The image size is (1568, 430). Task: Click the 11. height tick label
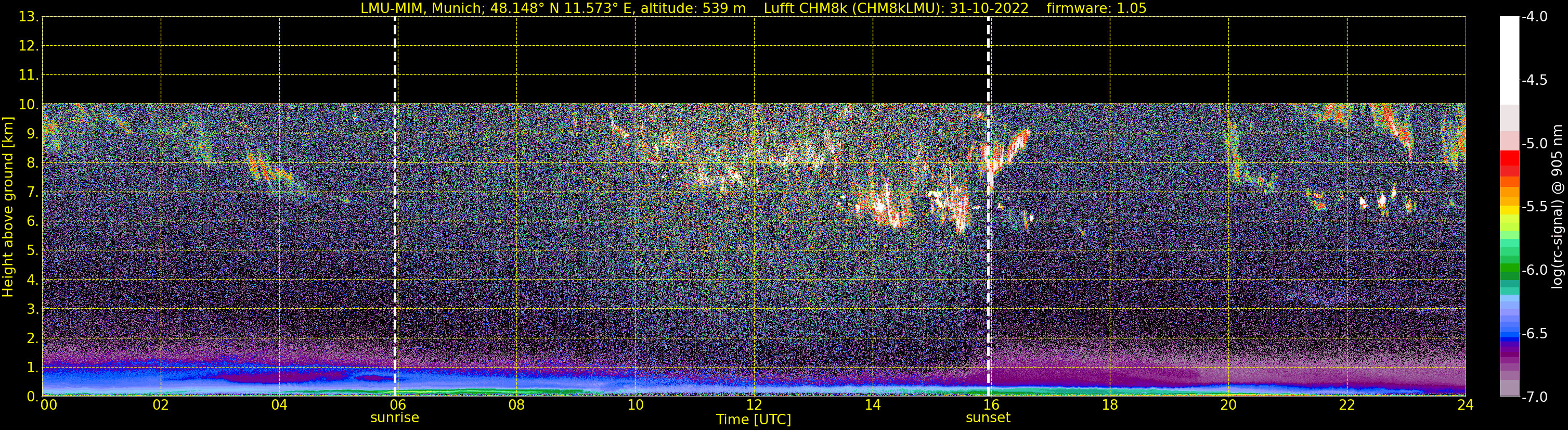coord(29,75)
